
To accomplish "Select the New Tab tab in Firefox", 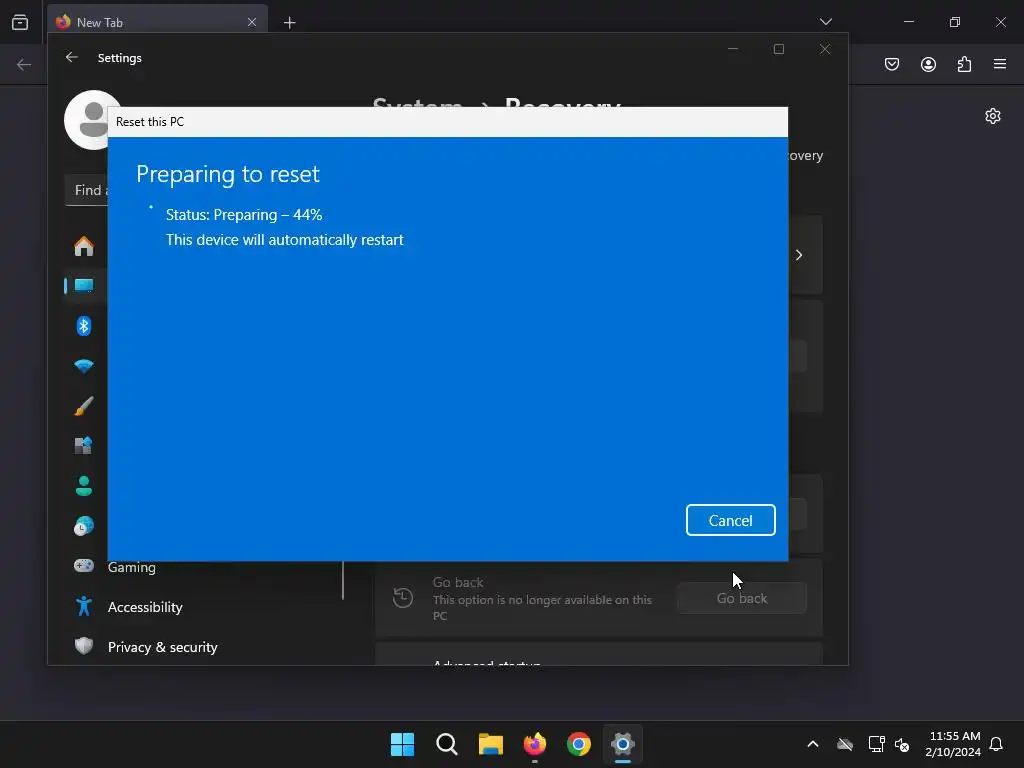I will [157, 22].
